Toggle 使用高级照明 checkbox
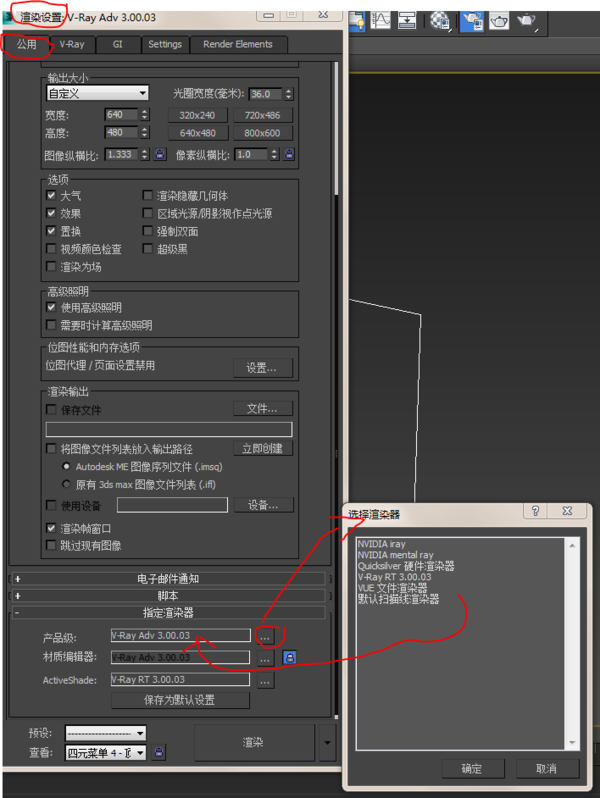Screen dimensions: 600x798 51,307
